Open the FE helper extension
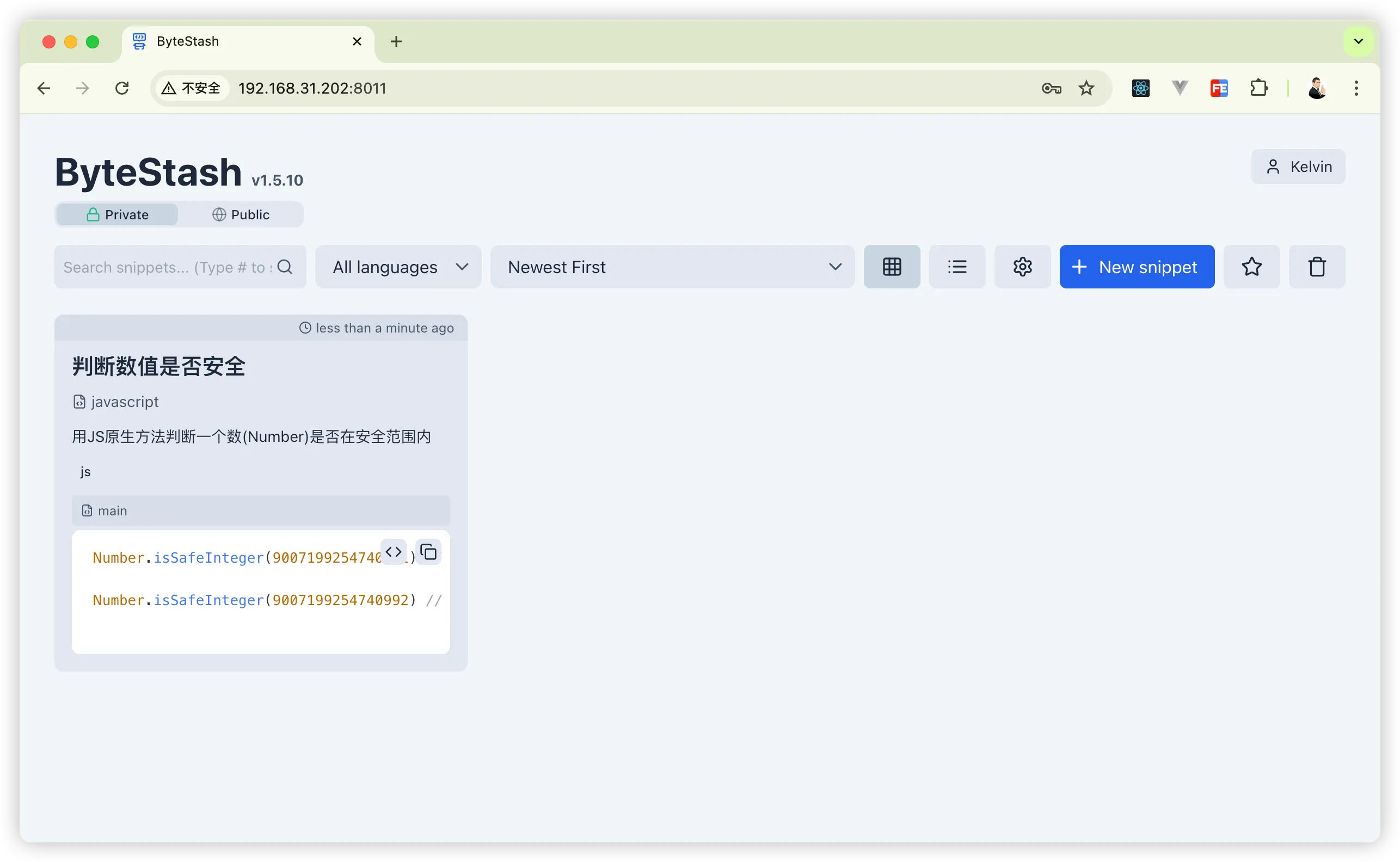 pos(1219,88)
